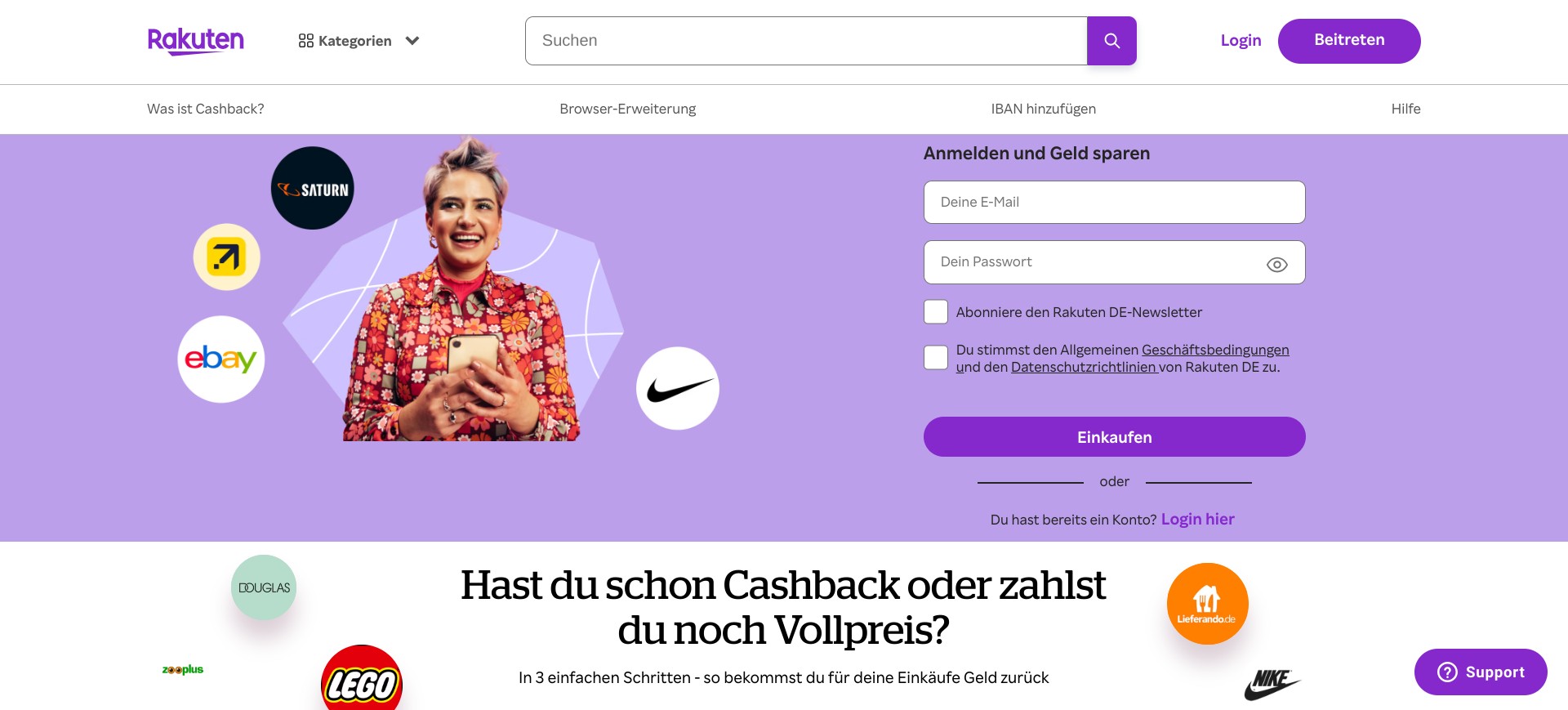The image size is (1568, 710).
Task: Click the Beitreten button
Action: [x=1349, y=41]
